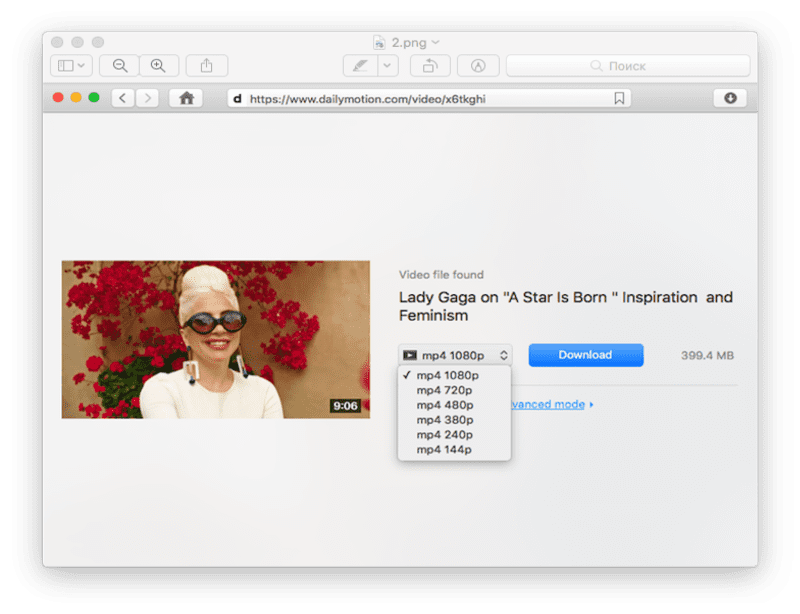The width and height of the screenshot is (800, 614).
Task: Go to the browser home icon
Action: 185,98
